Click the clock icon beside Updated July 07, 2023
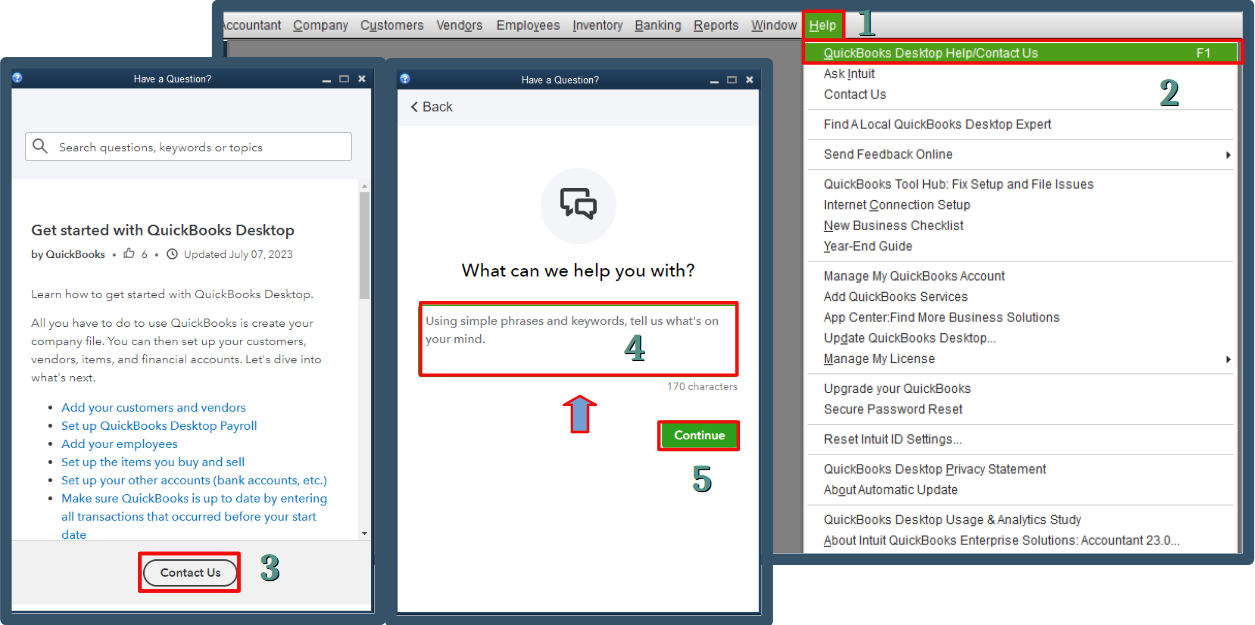This screenshot has width=1255, height=625. [x=172, y=254]
